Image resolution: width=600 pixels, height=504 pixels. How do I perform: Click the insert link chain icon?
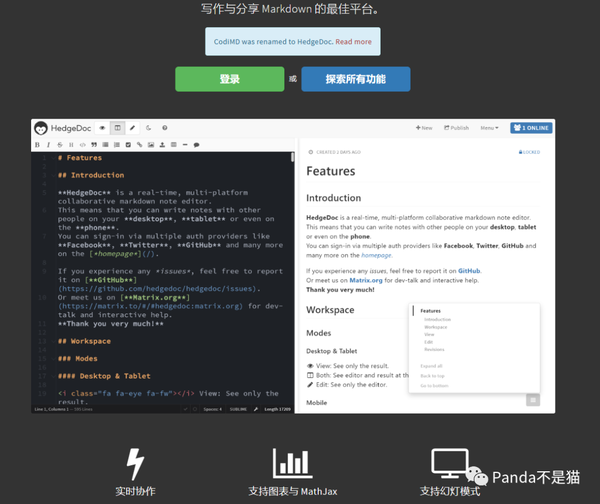click(x=139, y=145)
